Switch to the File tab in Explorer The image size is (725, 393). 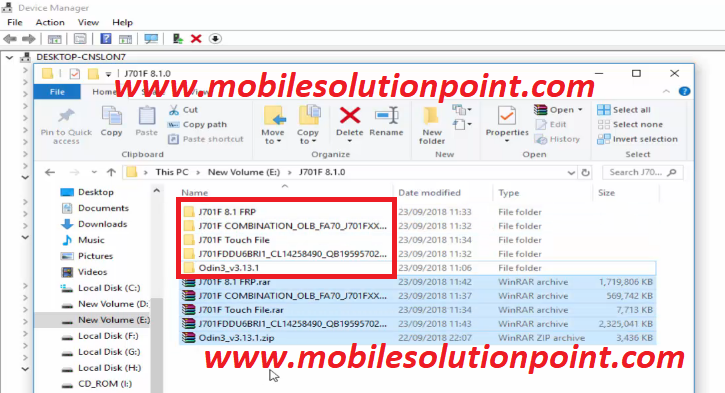(57, 92)
